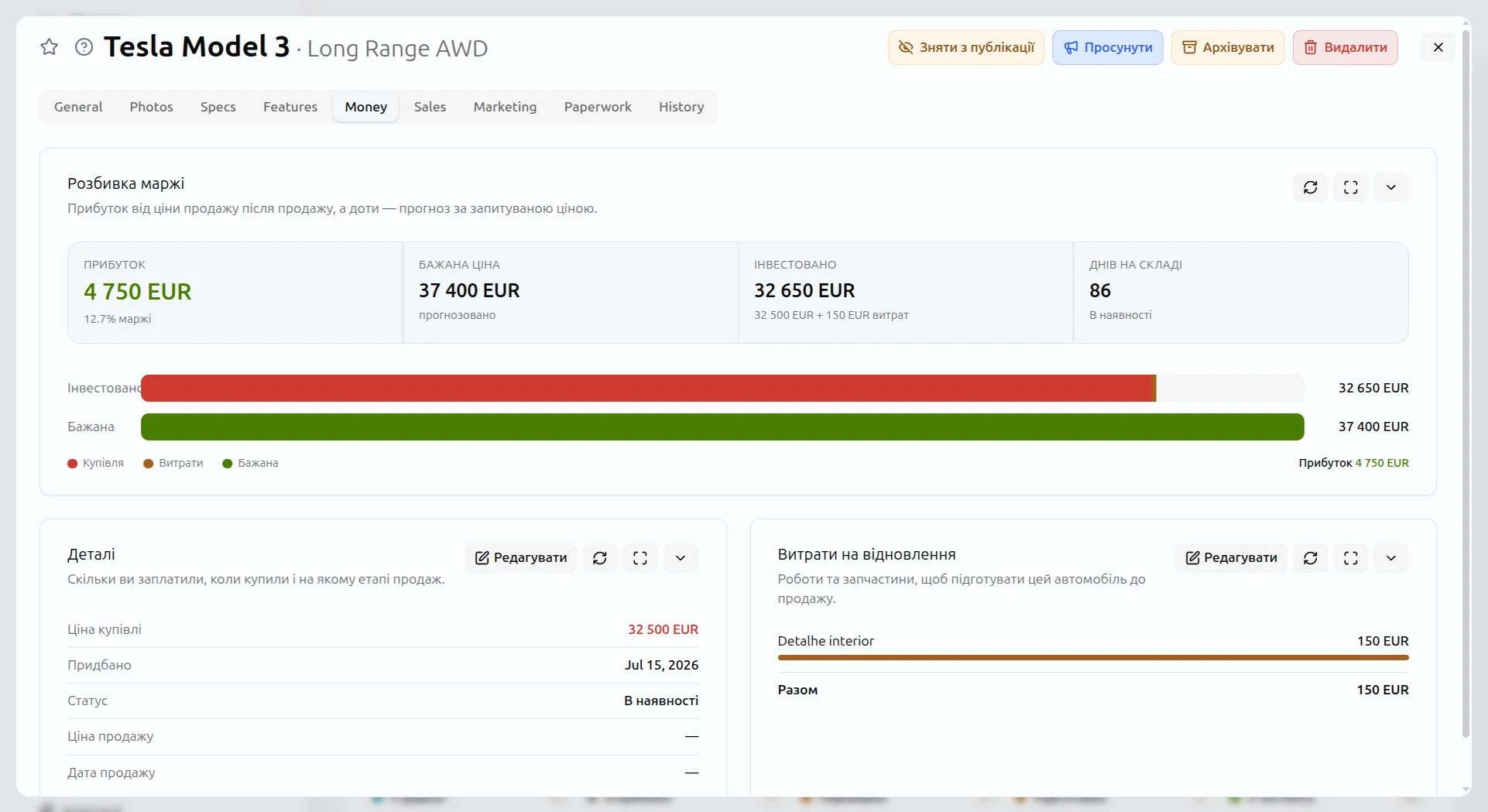Star the Tesla Model 3 as favorite

point(50,47)
